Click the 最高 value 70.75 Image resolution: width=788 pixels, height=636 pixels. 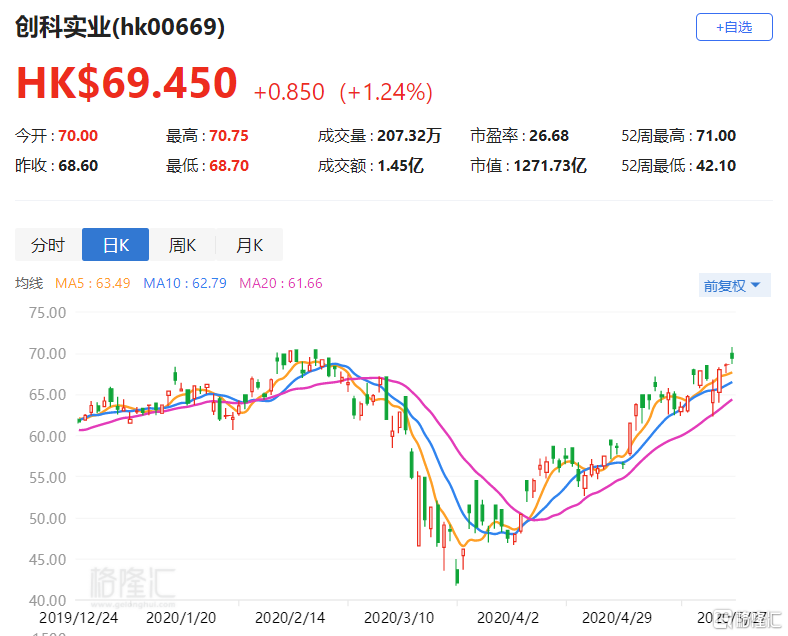[x=229, y=136]
